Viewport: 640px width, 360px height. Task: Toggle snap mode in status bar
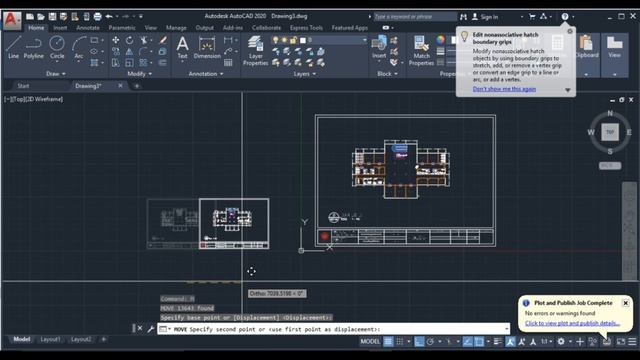tap(400, 342)
